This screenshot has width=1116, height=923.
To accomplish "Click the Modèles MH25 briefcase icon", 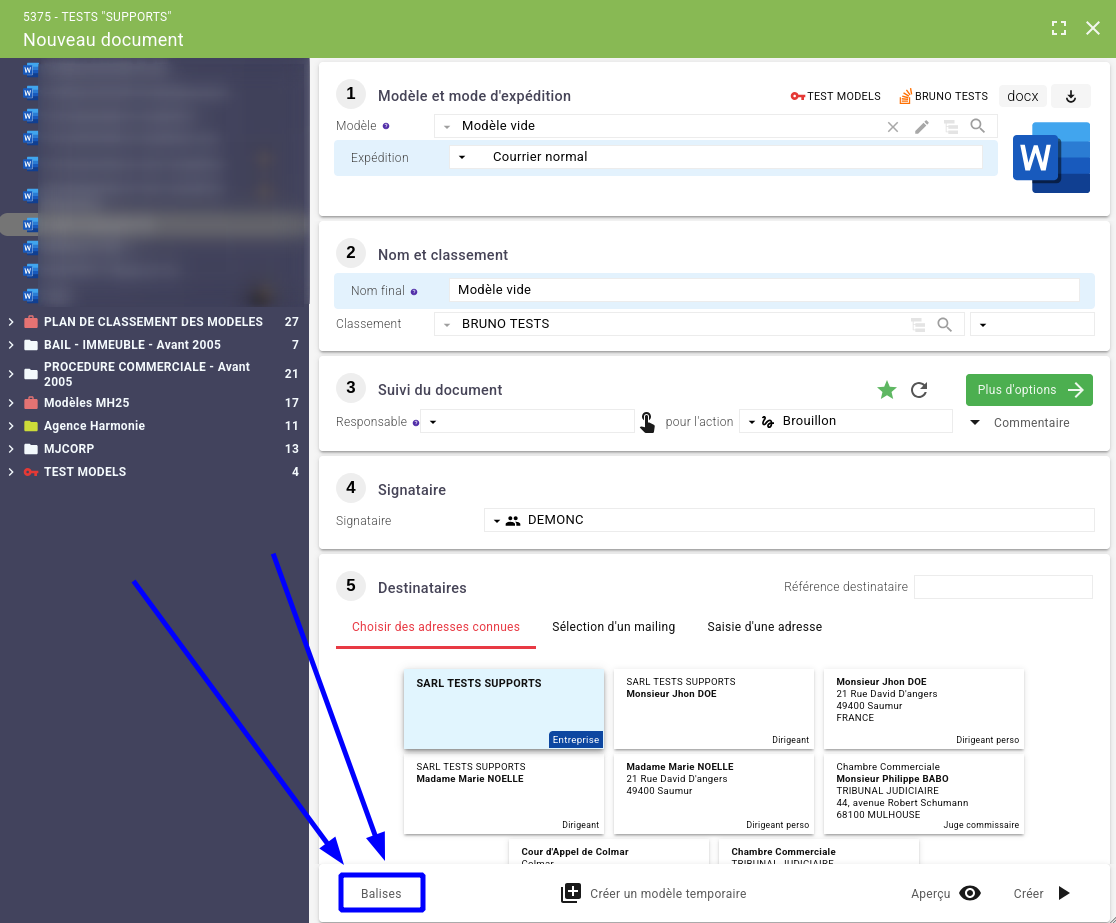I will 31,403.
